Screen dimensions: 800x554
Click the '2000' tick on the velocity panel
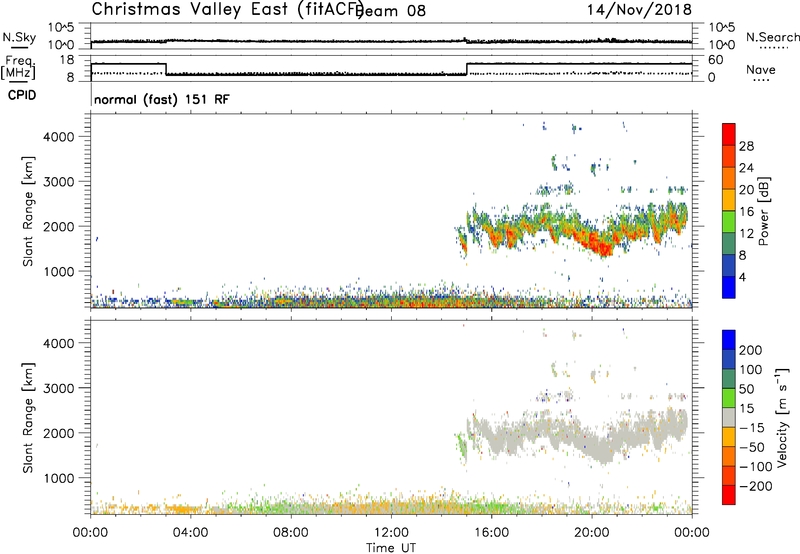58,433
